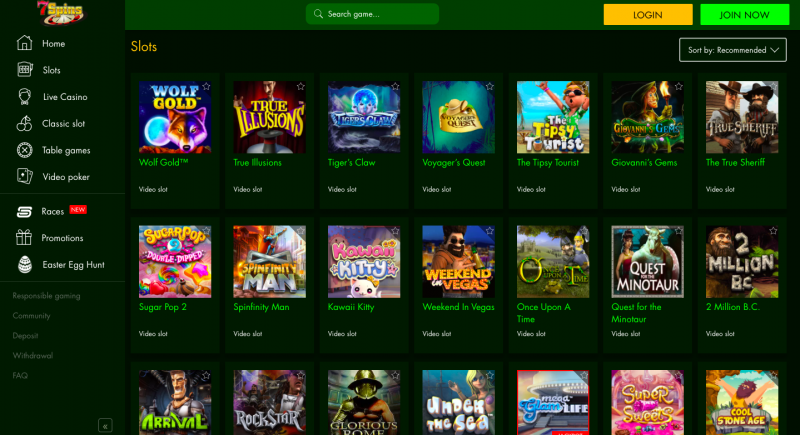Open the True Illusions game thumbnail

tap(269, 117)
